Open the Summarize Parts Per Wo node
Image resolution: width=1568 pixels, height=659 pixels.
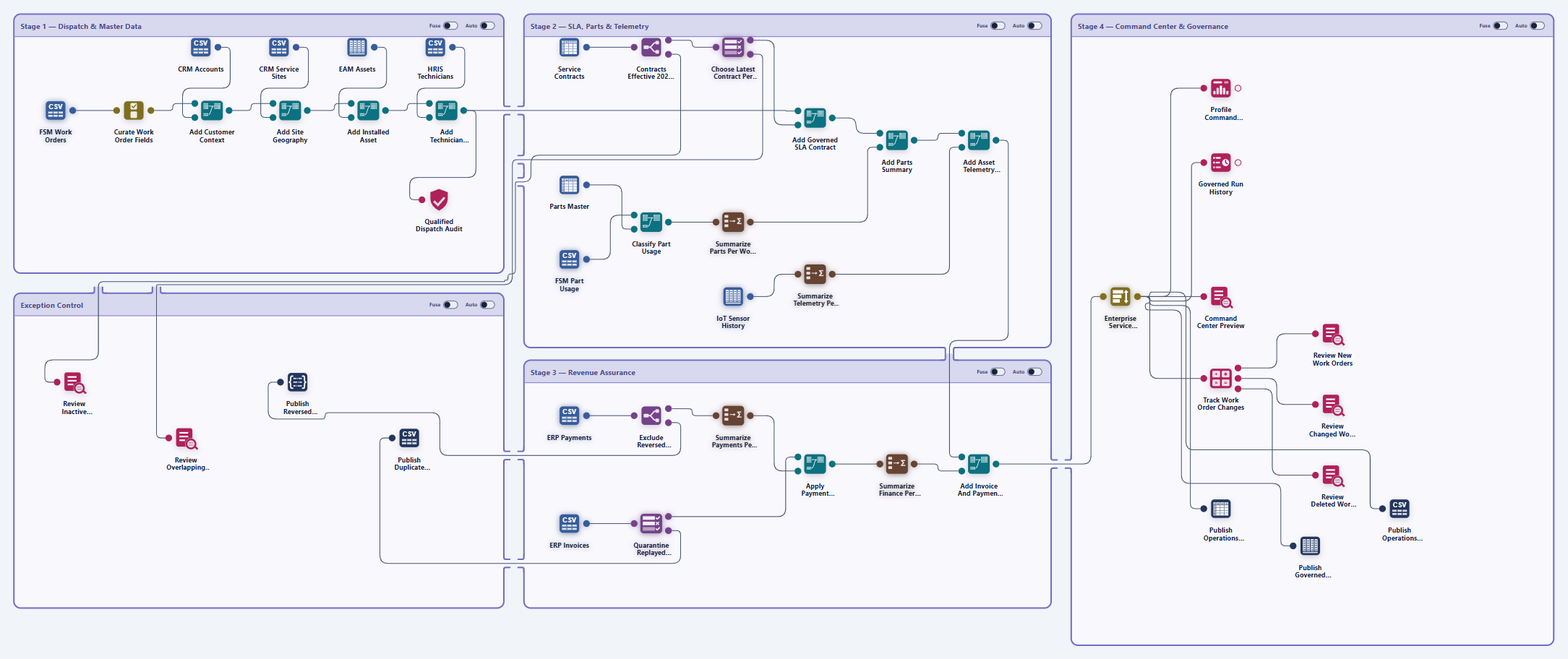pos(733,223)
